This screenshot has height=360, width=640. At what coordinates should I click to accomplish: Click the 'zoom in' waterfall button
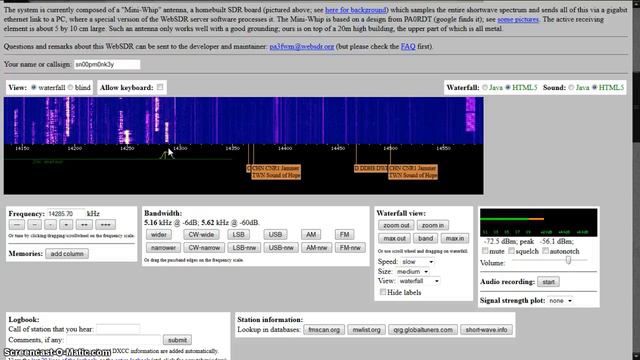pyautogui.click(x=433, y=225)
